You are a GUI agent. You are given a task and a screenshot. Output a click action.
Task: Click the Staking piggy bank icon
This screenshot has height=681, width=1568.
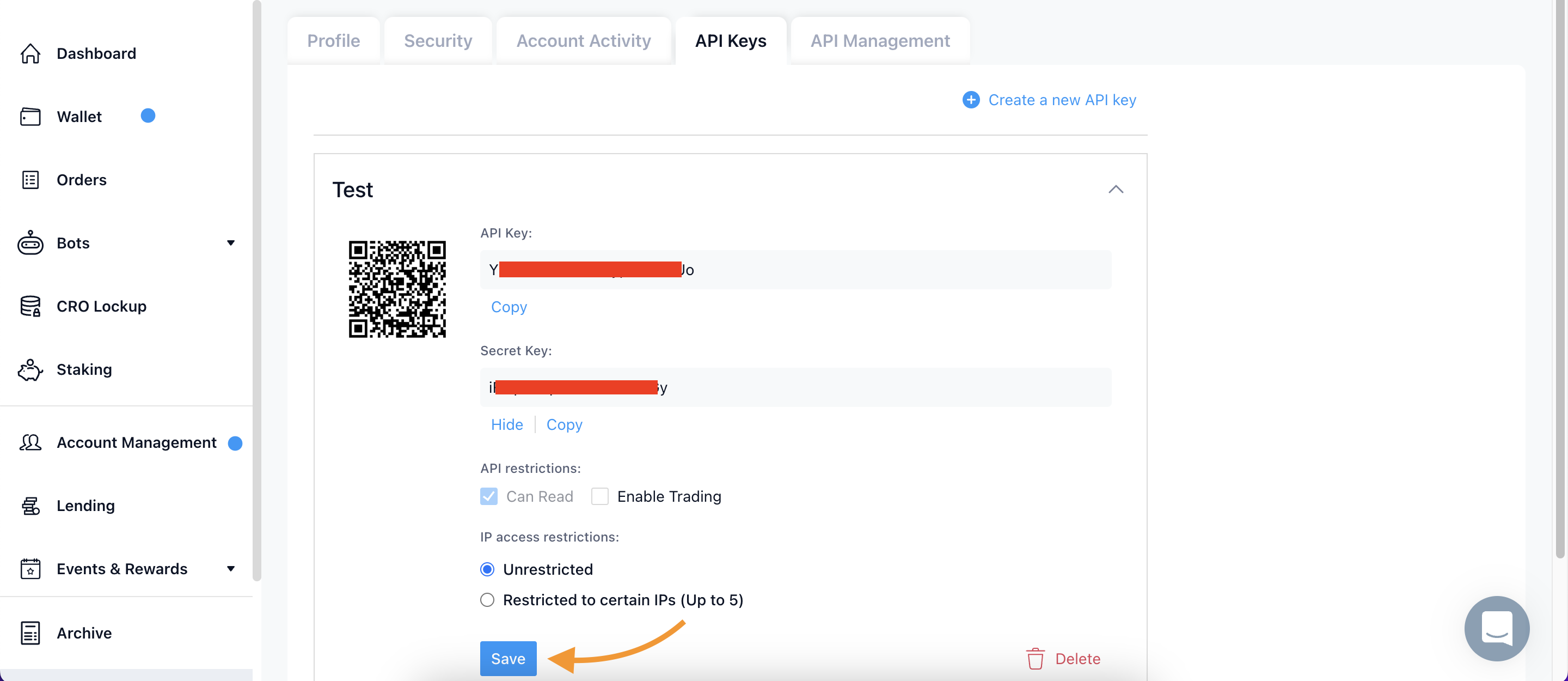[x=30, y=370]
